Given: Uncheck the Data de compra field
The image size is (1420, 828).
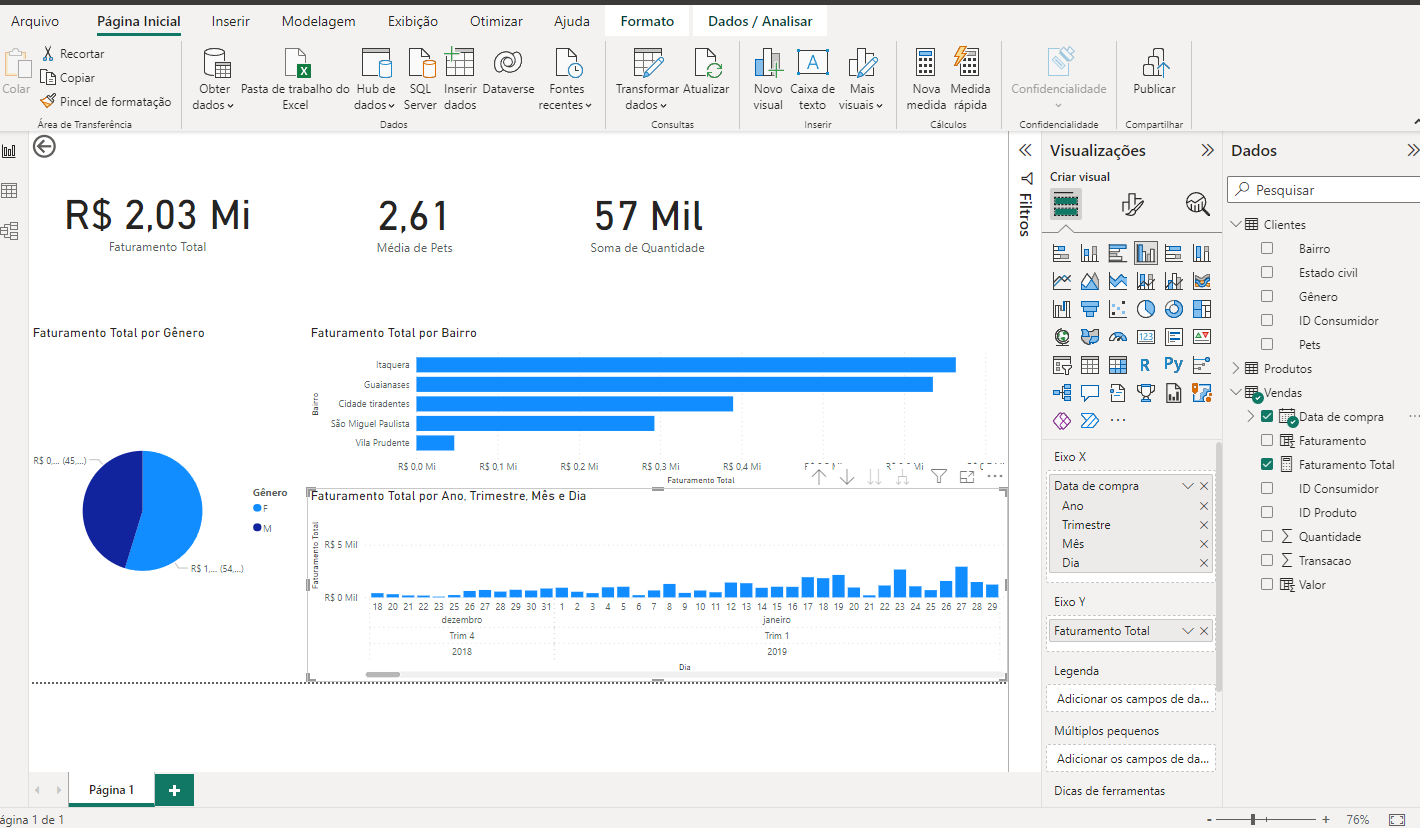Looking at the screenshot, I should [1268, 416].
